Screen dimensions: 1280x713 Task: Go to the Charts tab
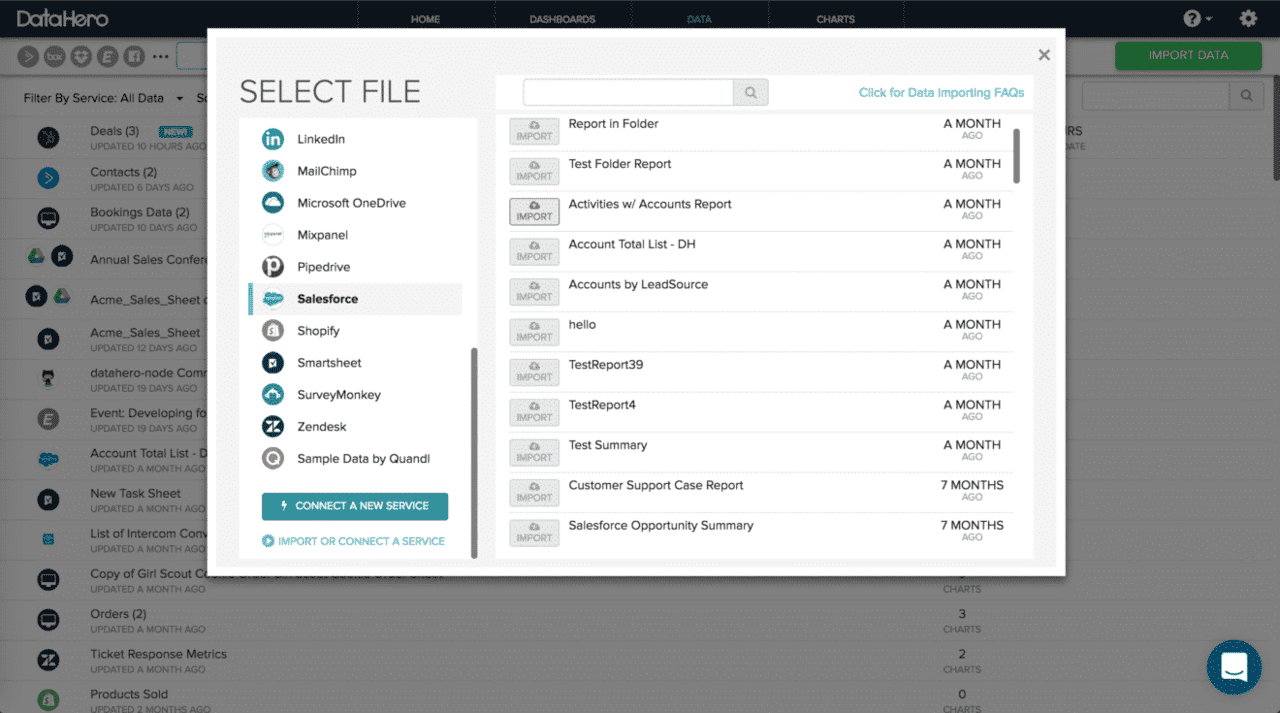835,19
